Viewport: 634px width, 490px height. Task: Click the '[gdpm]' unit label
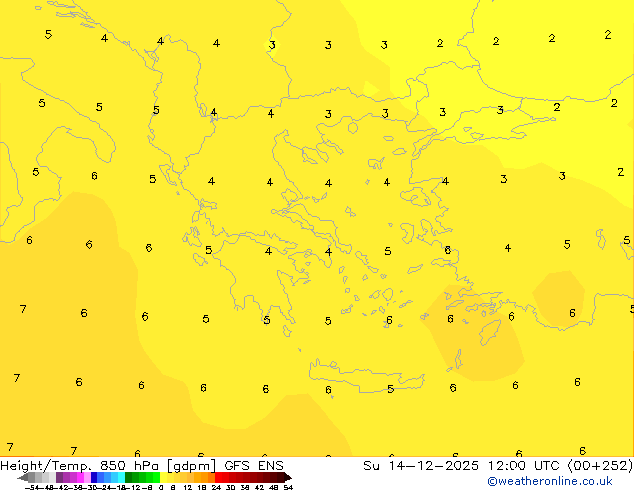[191, 466]
